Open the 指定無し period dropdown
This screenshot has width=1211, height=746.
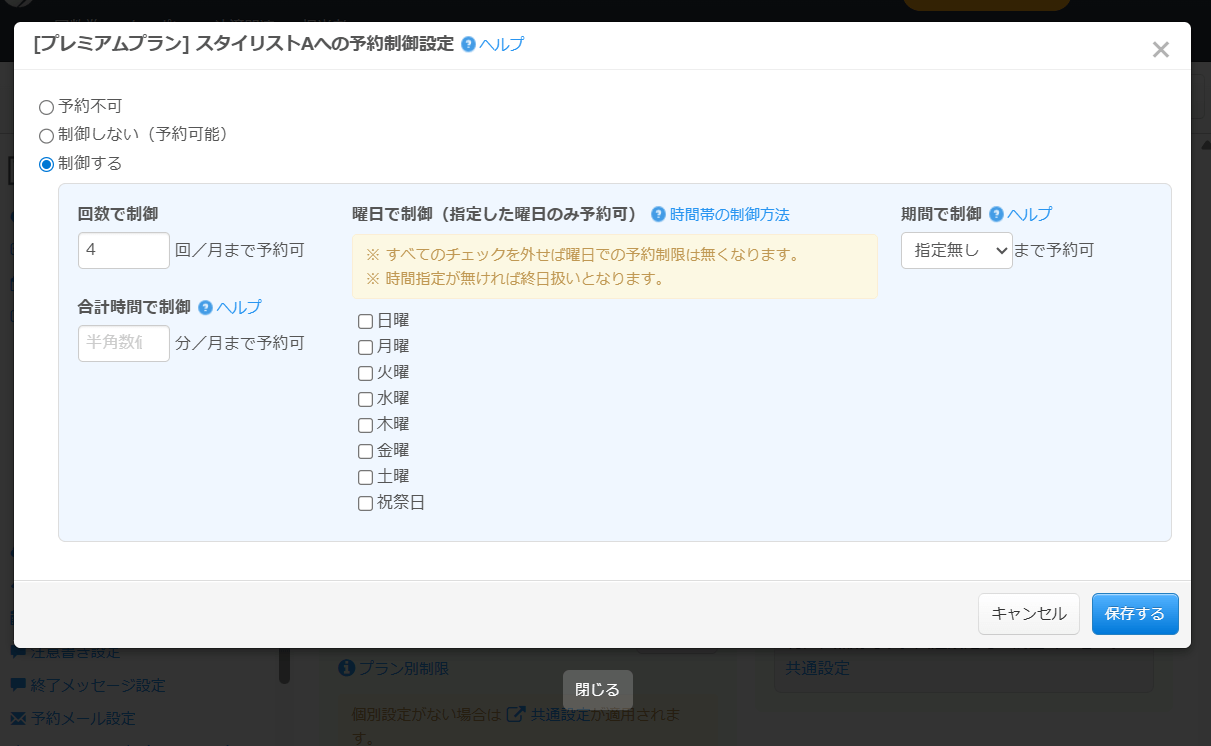(x=956, y=251)
